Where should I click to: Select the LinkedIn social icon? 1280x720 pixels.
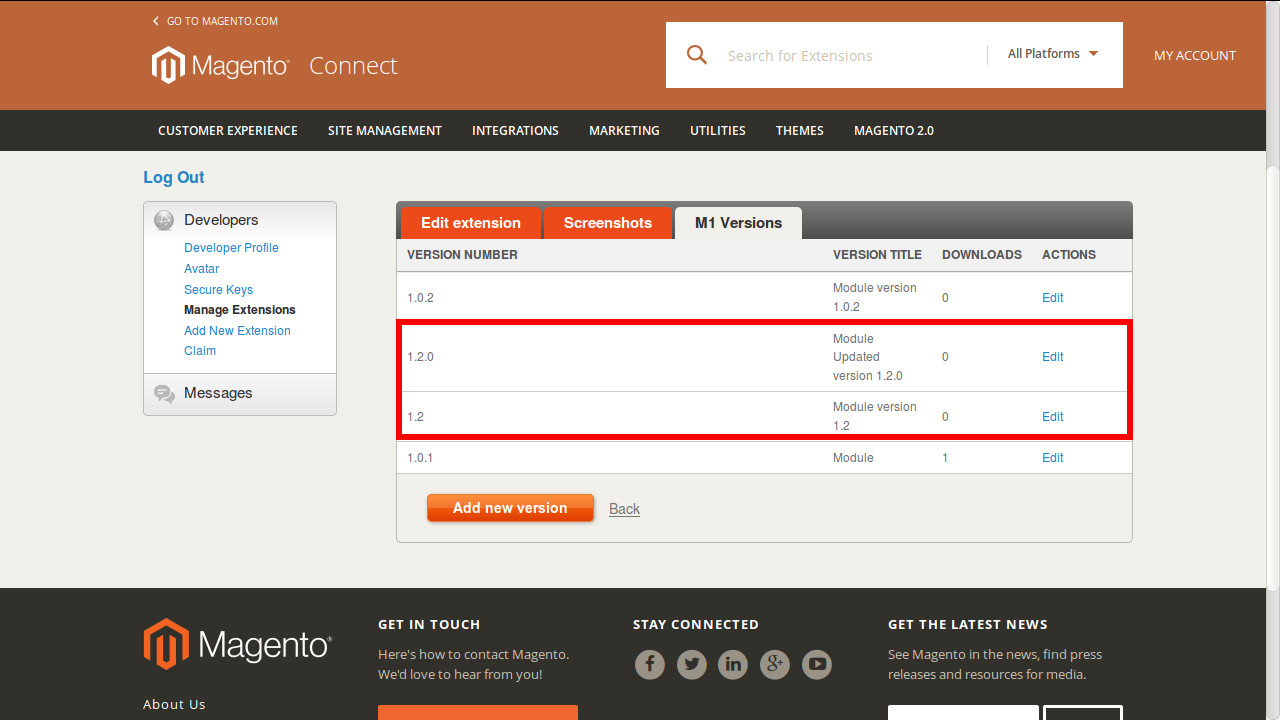coord(733,664)
